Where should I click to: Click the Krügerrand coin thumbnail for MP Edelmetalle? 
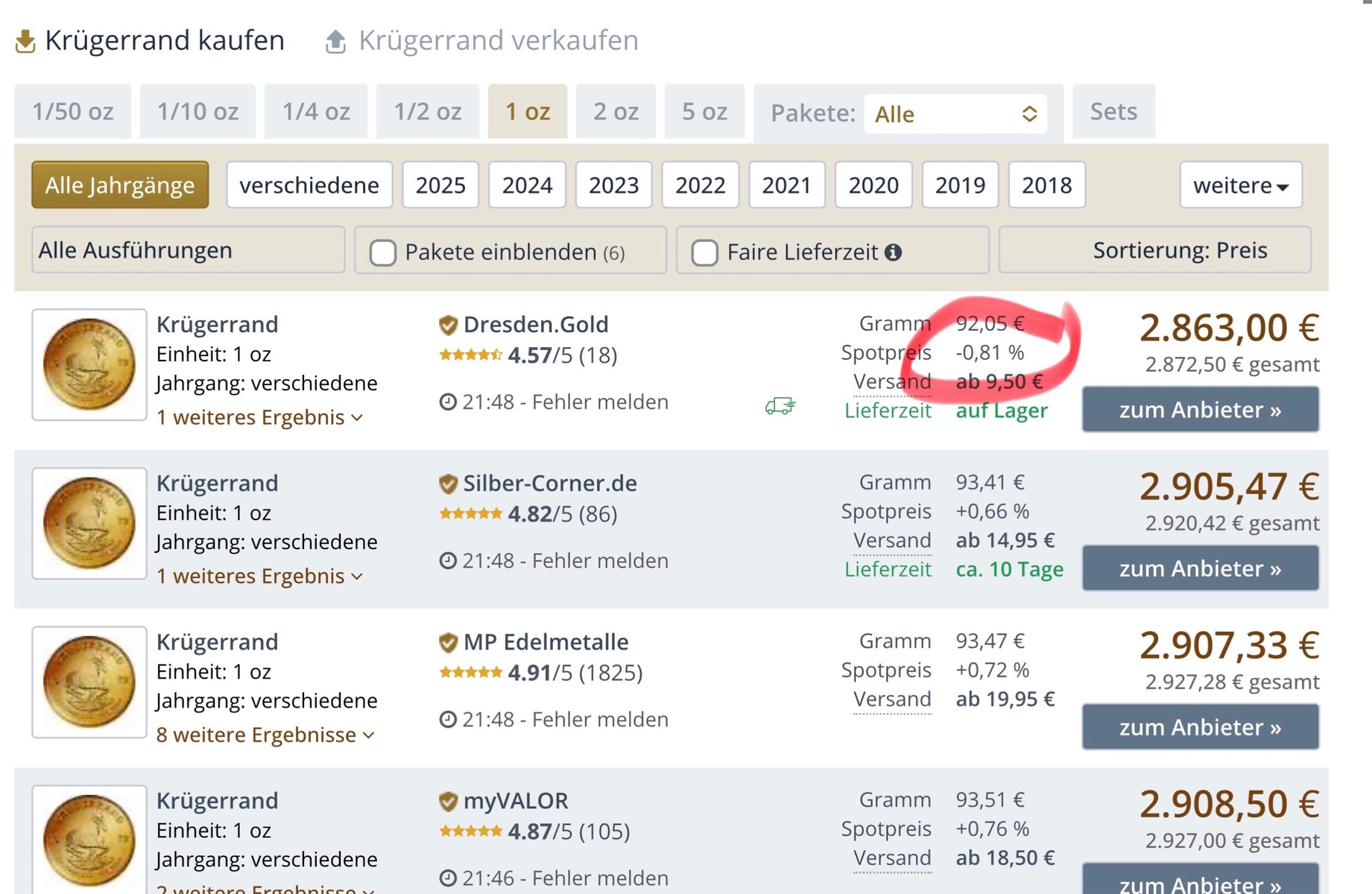[89, 682]
